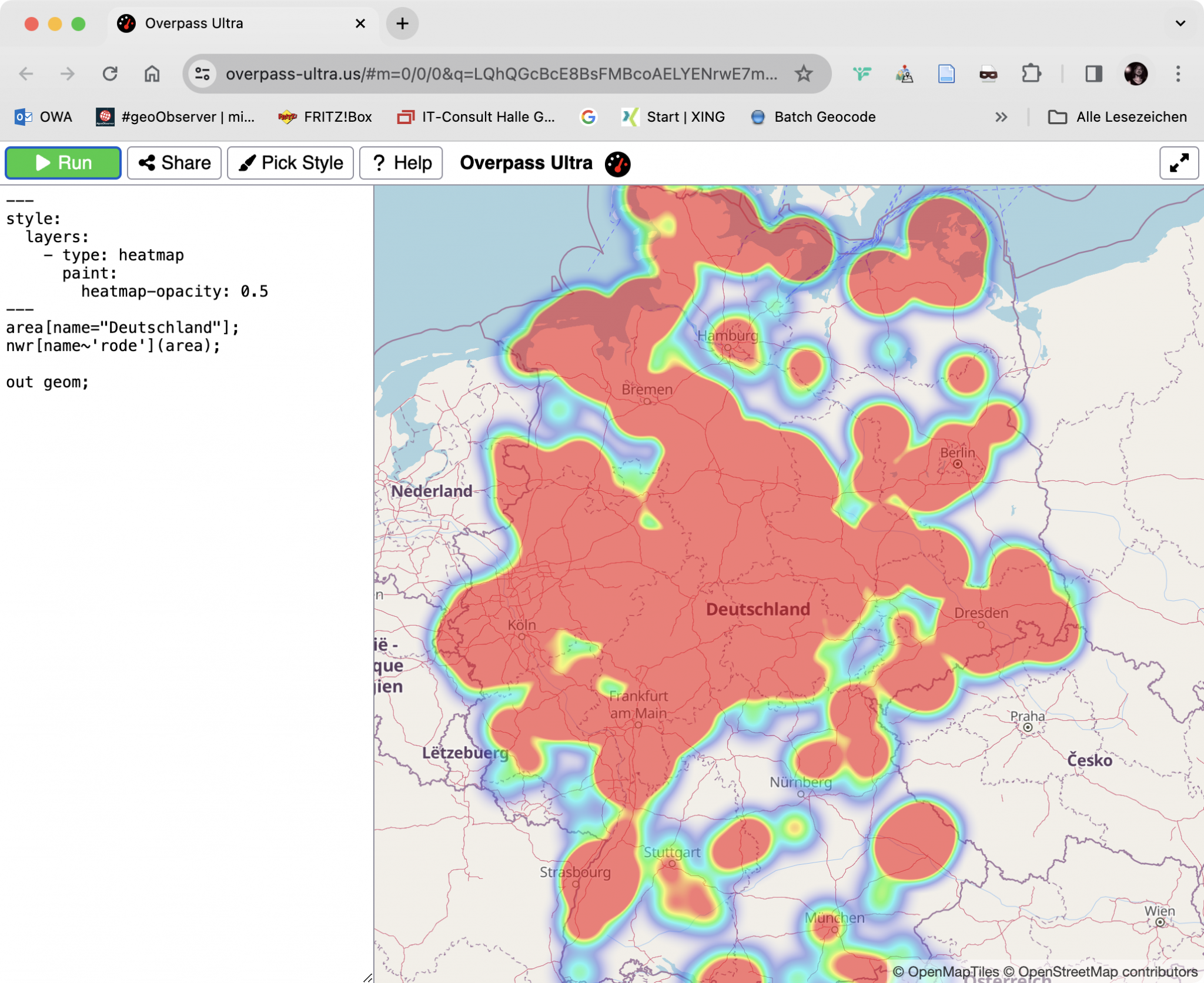Close the Overpass Ultra tab
Screen dimensions: 1204x983
click(360, 24)
